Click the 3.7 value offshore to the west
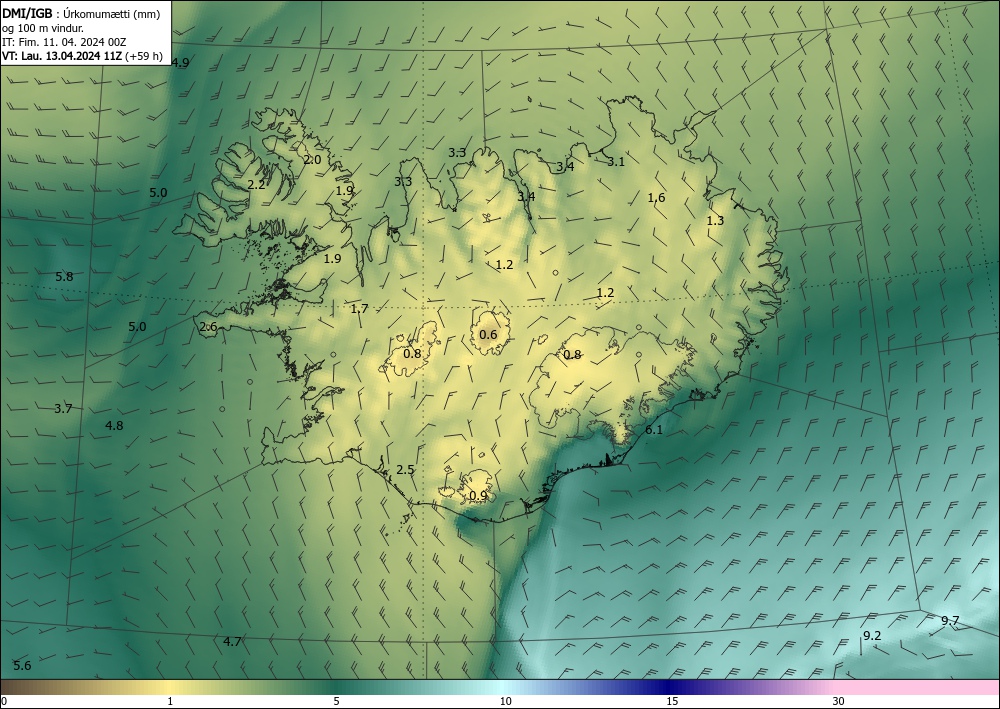The image size is (1000, 709). [x=63, y=409]
